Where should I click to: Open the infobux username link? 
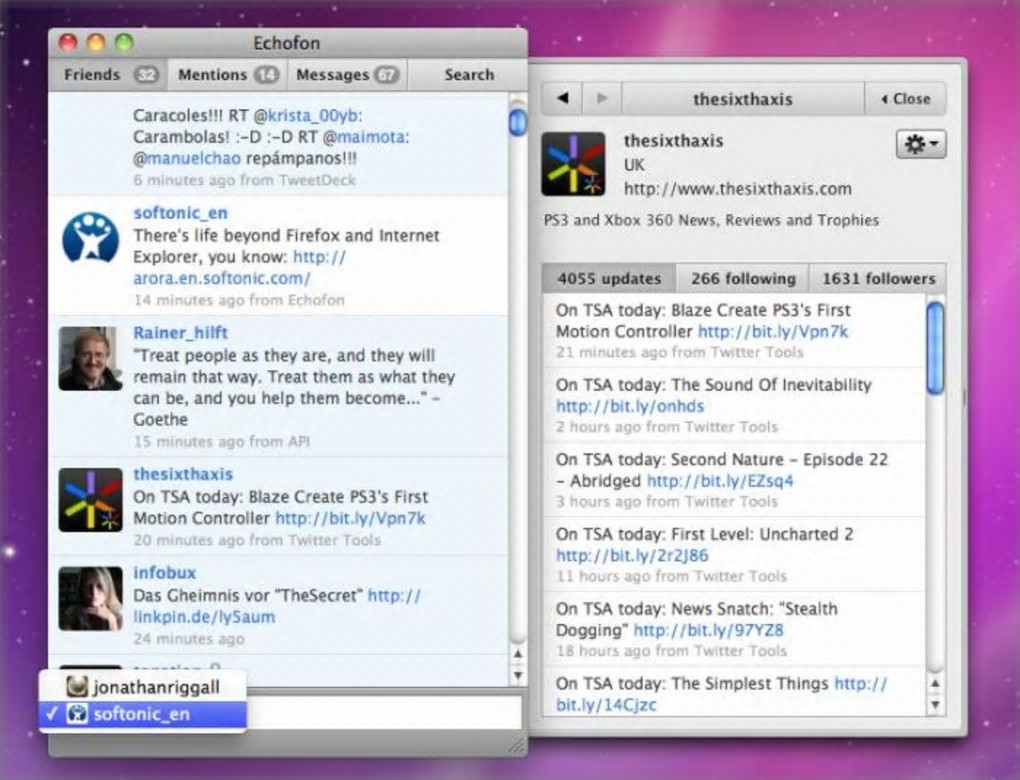pyautogui.click(x=165, y=572)
